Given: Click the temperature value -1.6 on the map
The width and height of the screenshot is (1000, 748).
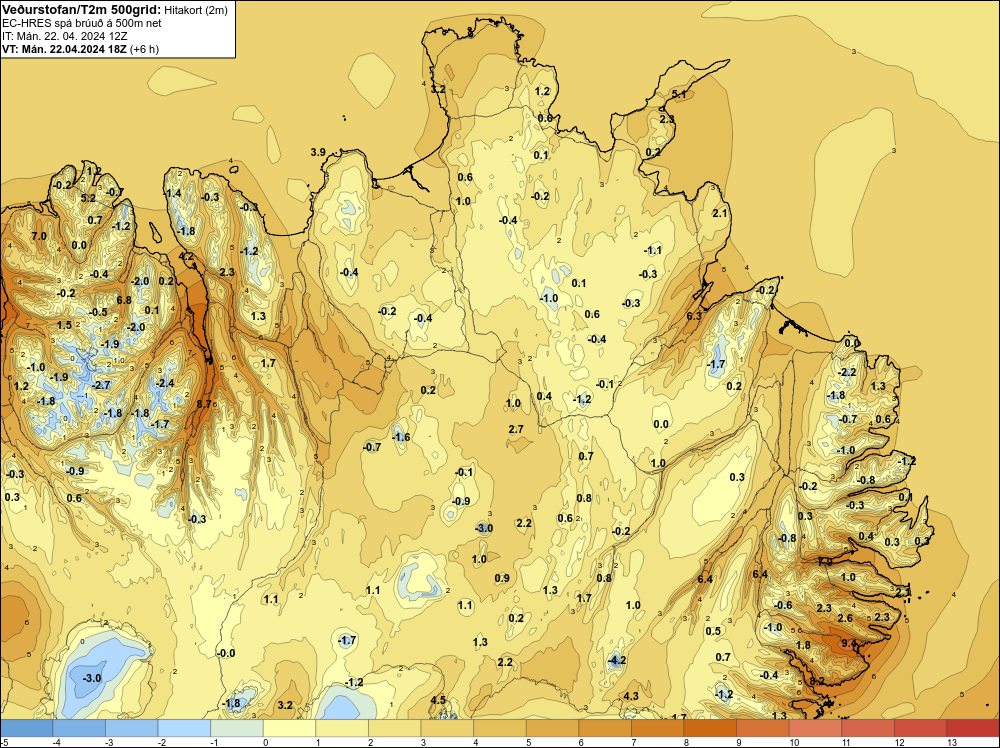Looking at the screenshot, I should tap(401, 437).
